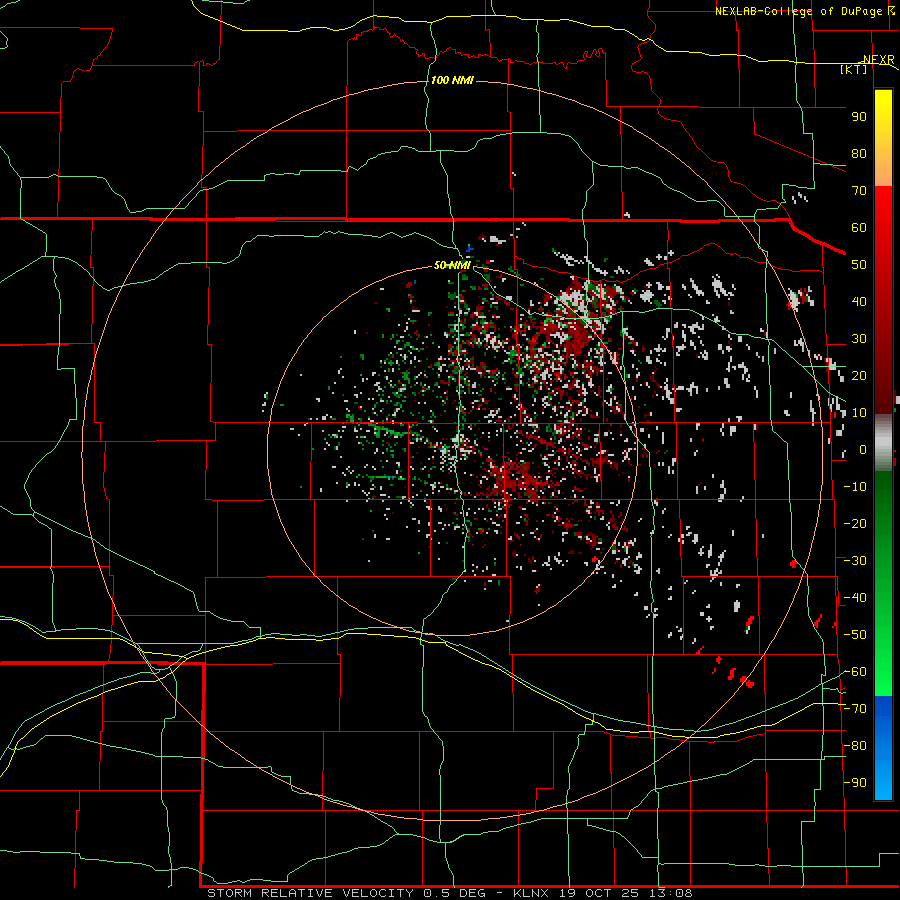The image size is (900, 900).
Task: Click the [KT] units label above color bar
Action: pyautogui.click(x=854, y=69)
